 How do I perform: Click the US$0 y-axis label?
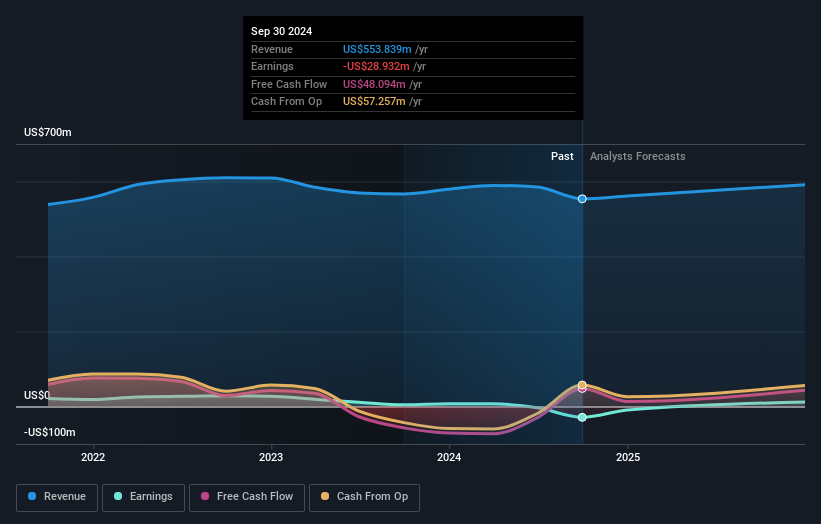[37, 395]
